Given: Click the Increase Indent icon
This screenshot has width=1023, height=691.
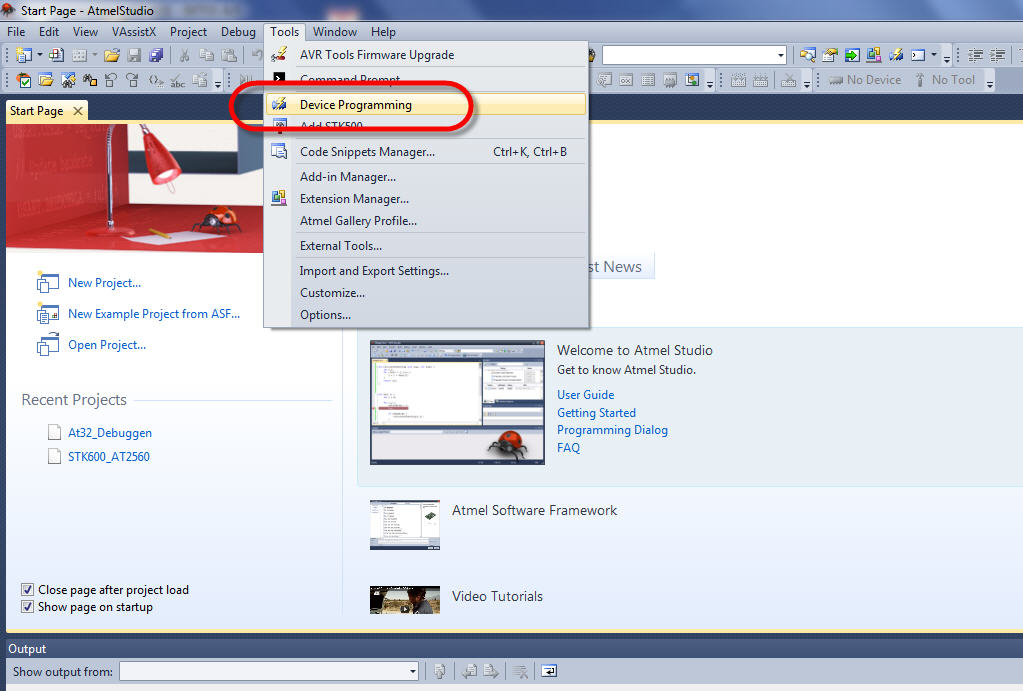Looking at the screenshot, I should [998, 55].
